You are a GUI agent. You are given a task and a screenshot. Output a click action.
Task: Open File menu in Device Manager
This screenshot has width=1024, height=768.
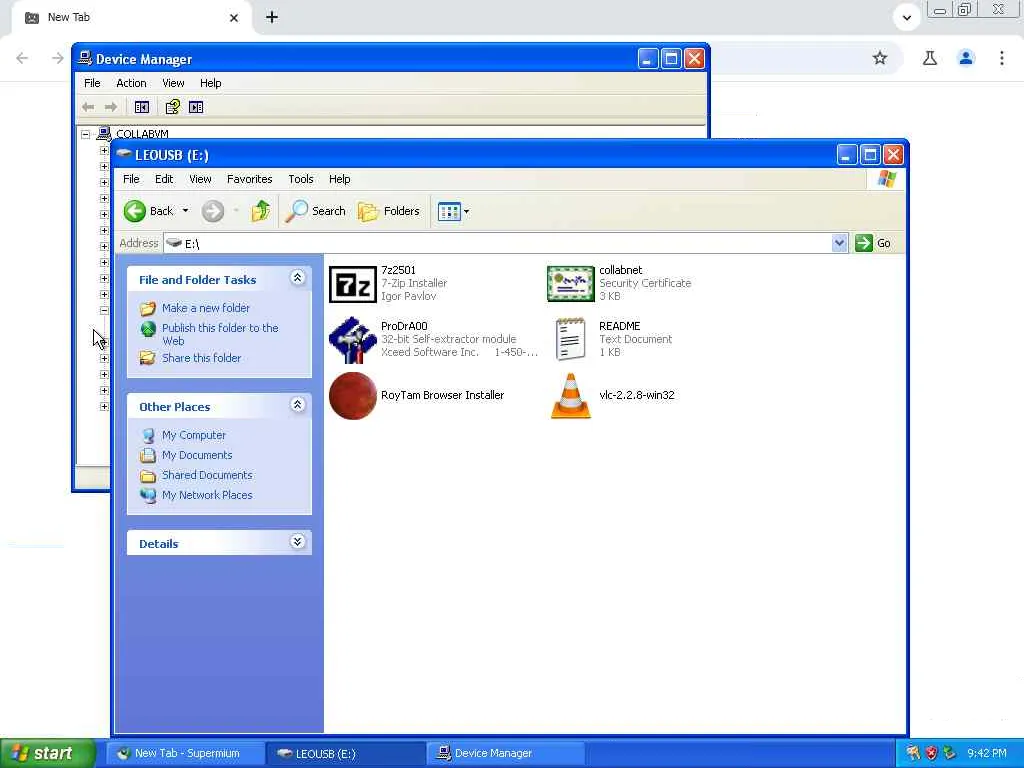click(92, 83)
